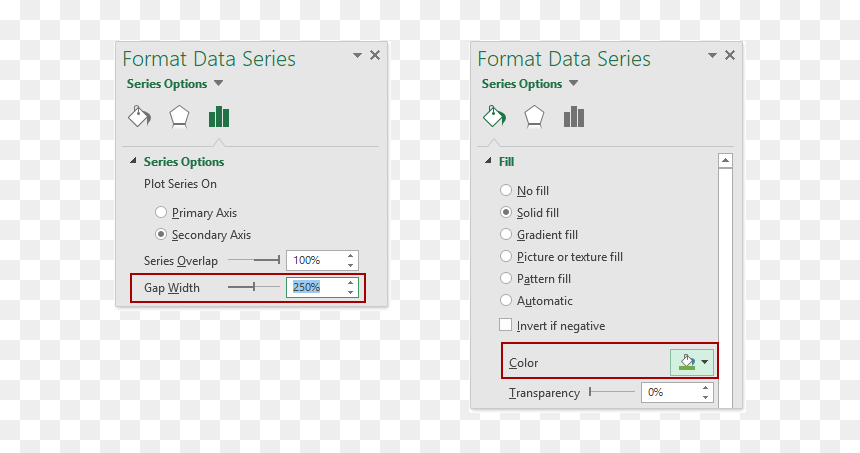Open the fill Color picker dropdown
Viewport: 860px width, 453px height.
[692, 362]
